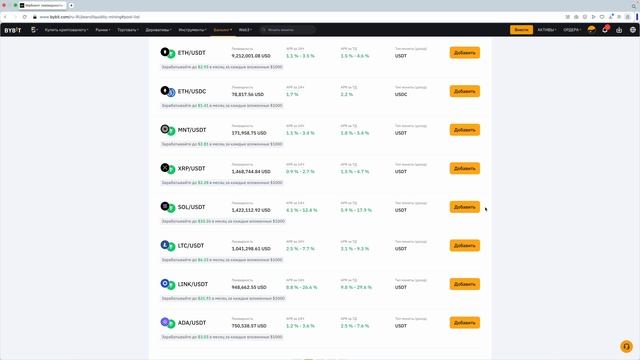Click the 7-day APR range for SOL/USDT
This screenshot has width=640, height=360.
point(356,210)
